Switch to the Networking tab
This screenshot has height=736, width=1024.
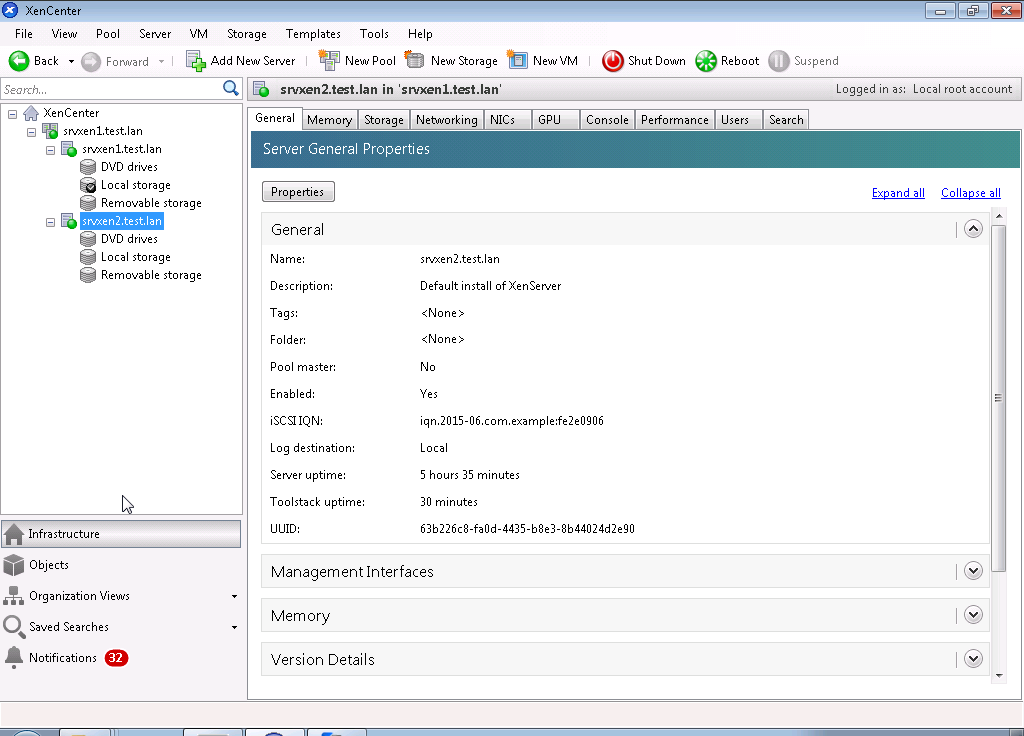447,120
